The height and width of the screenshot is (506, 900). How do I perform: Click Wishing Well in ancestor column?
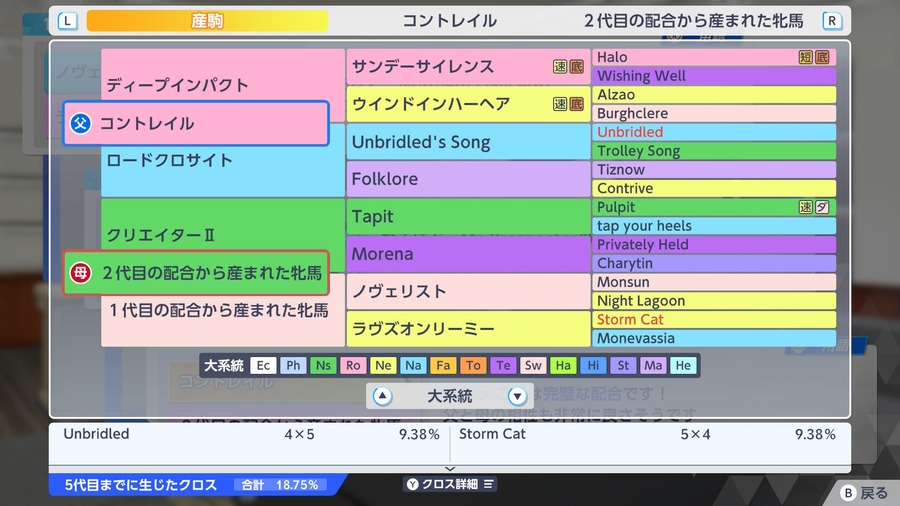pyautogui.click(x=714, y=76)
